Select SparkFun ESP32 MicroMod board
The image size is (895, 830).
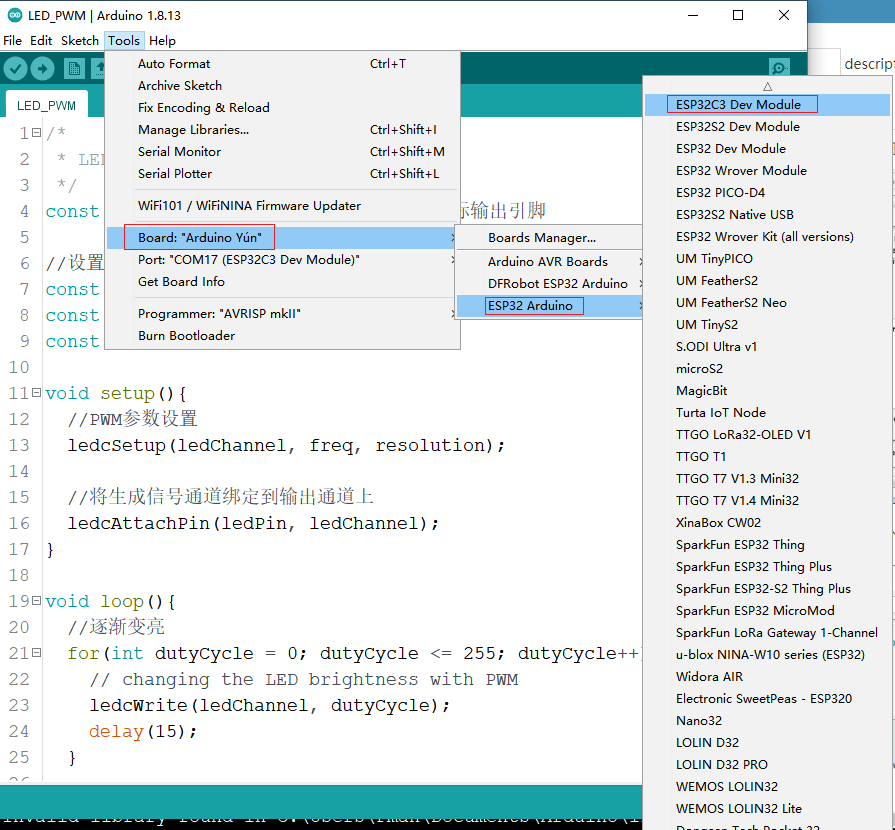coord(767,611)
